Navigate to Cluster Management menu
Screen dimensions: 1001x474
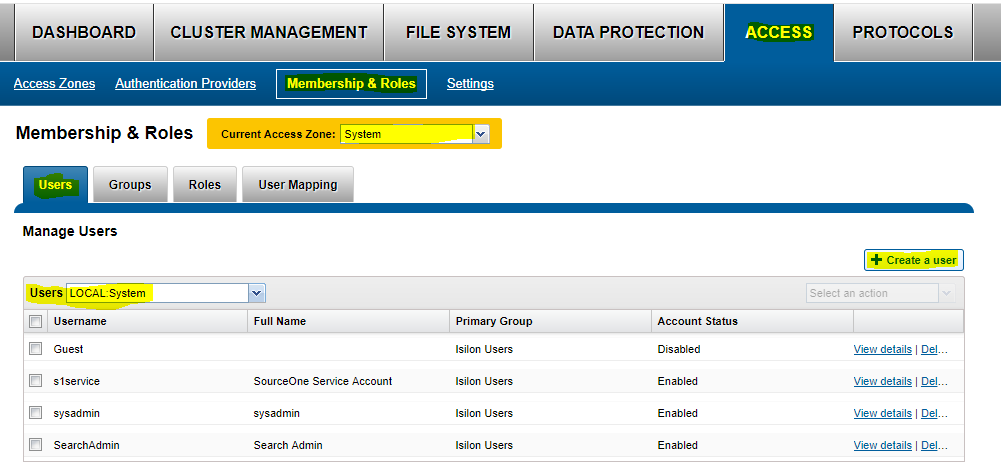pyautogui.click(x=269, y=32)
